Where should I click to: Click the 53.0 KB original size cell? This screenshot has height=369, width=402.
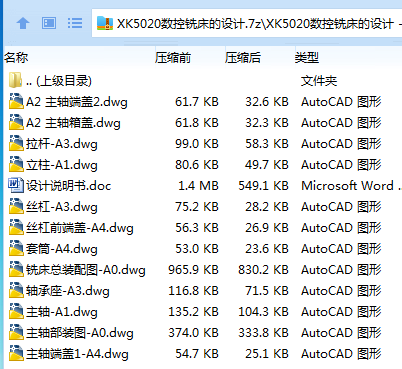[x=197, y=249]
